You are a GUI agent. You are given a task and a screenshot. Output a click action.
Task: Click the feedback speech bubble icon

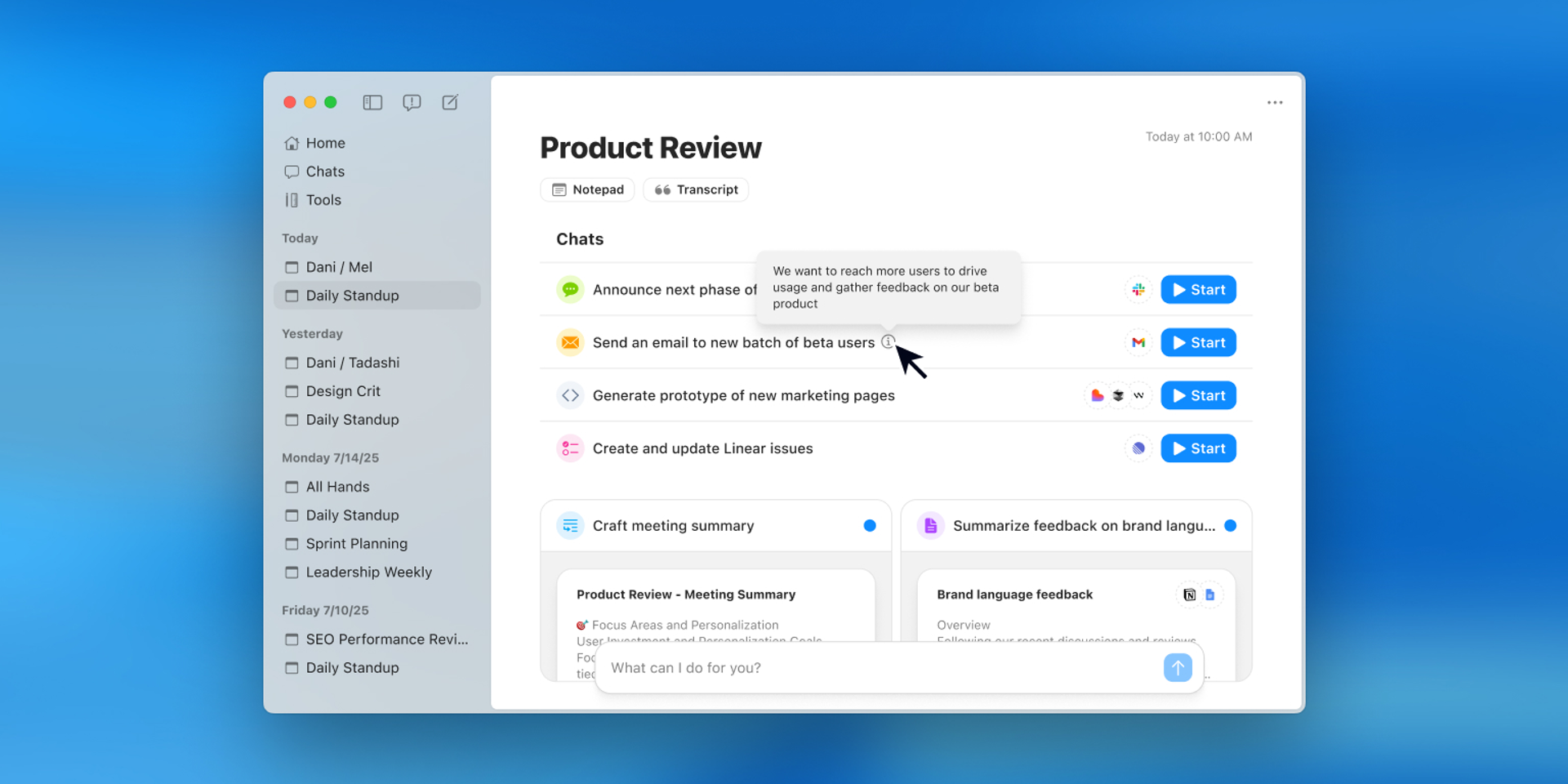(412, 102)
